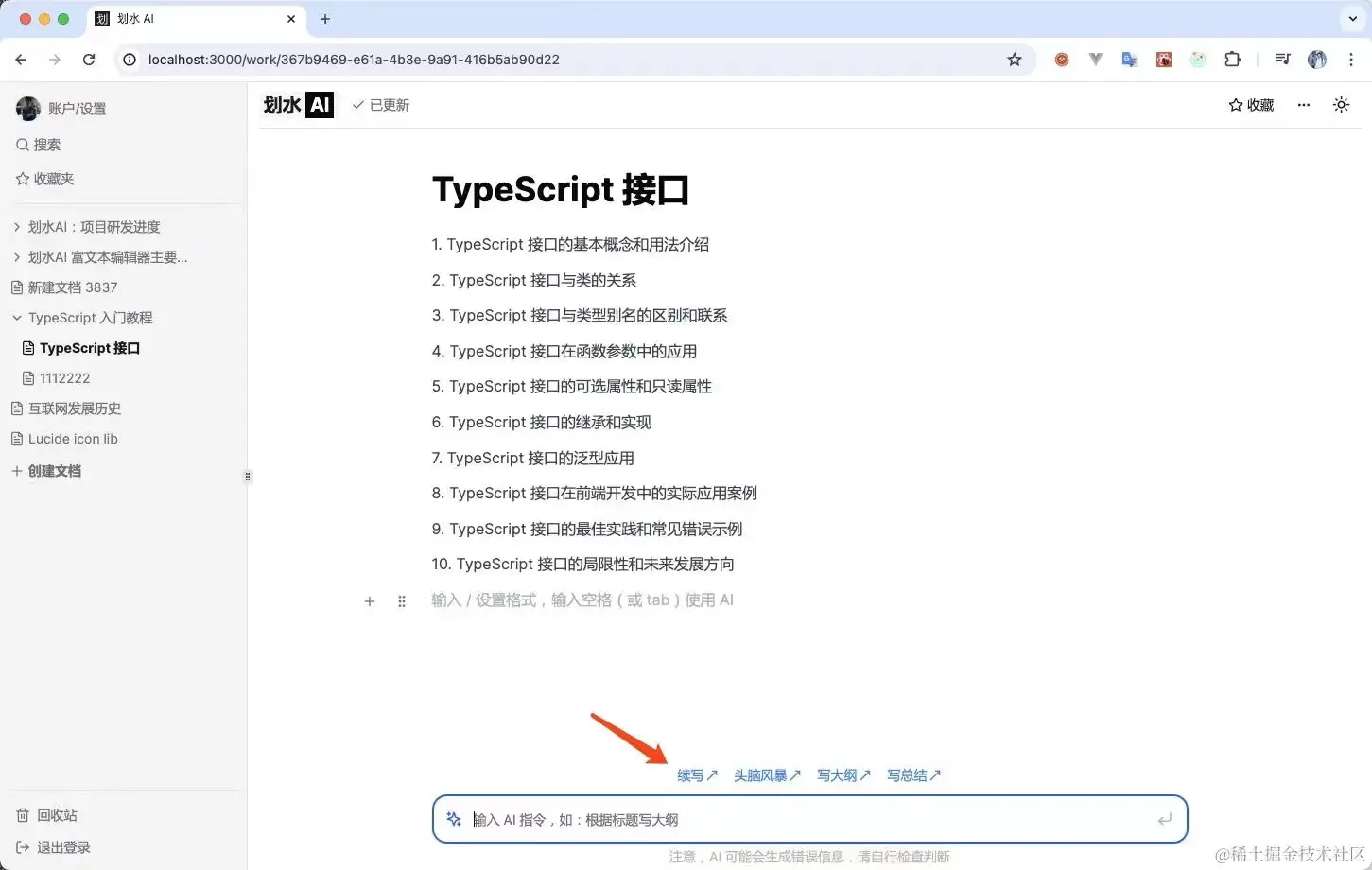The image size is (1372, 870).
Task: Click the 续写 quick action link
Action: tap(697, 775)
